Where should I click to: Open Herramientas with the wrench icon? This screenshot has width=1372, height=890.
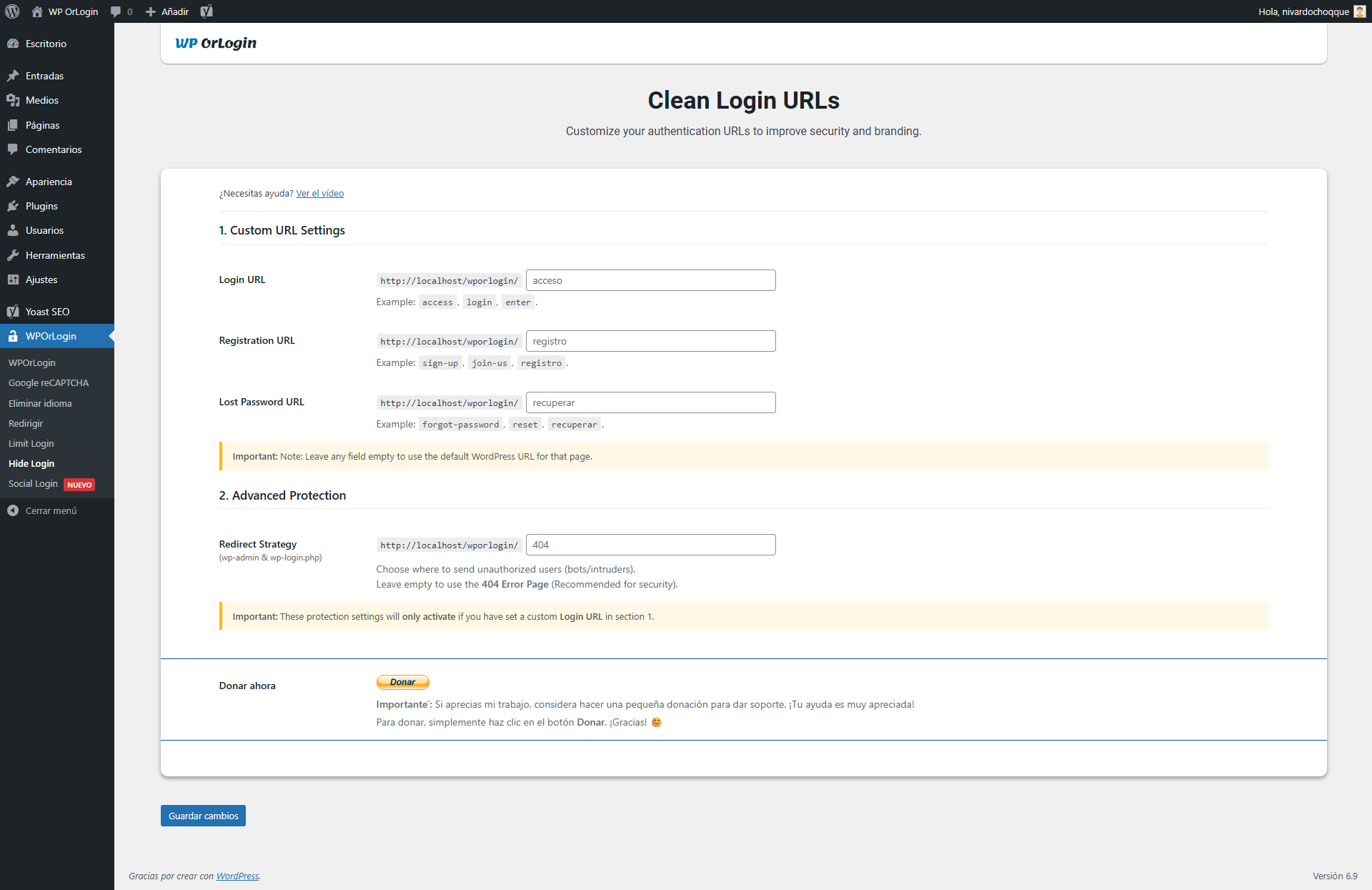tap(14, 254)
